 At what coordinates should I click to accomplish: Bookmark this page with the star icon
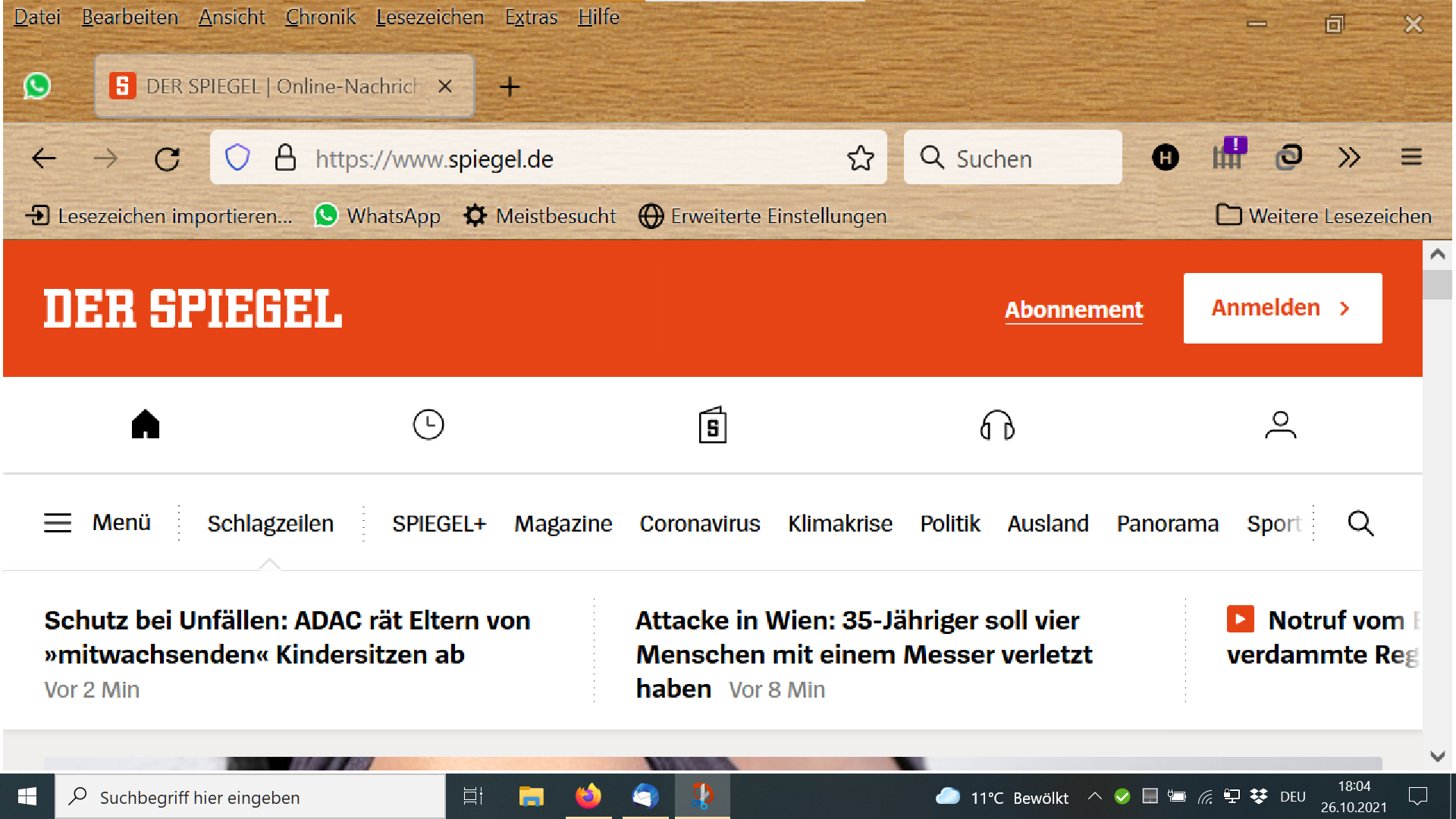(x=861, y=158)
